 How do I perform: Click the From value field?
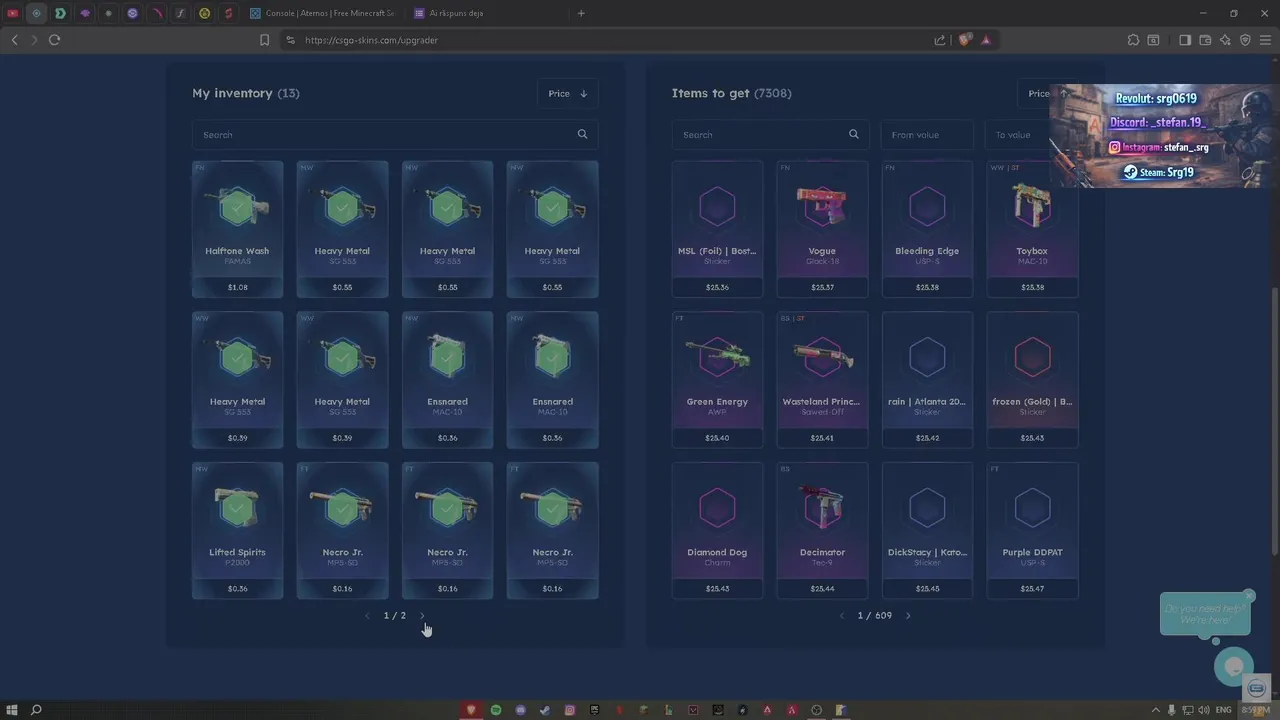(x=927, y=134)
